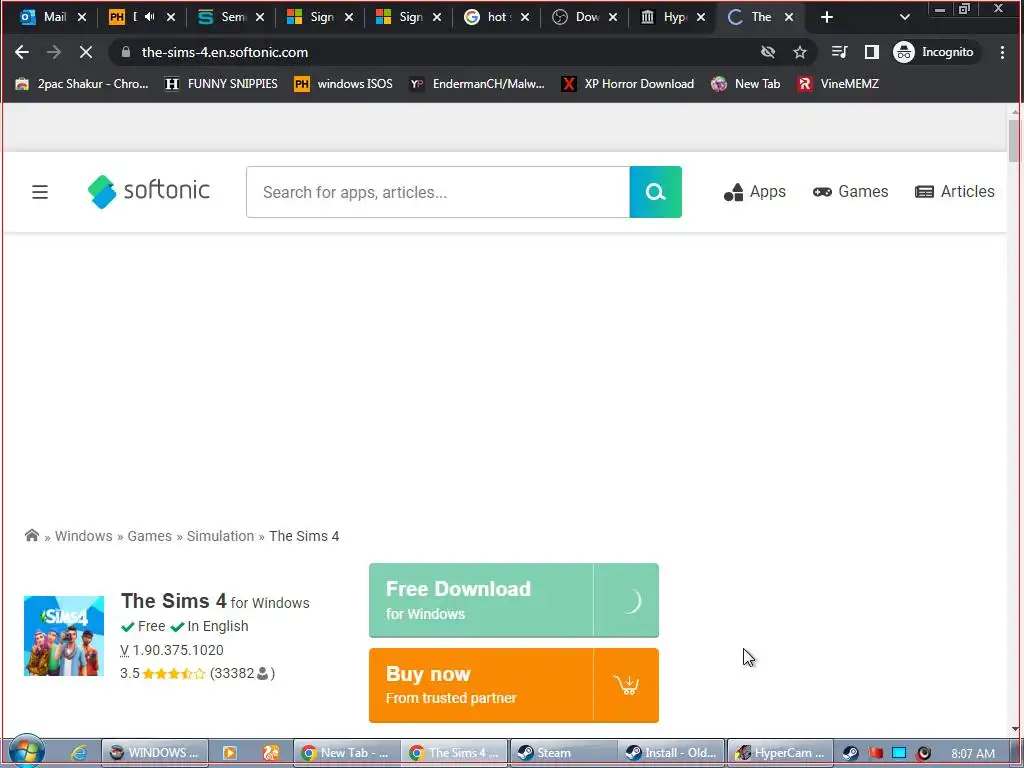Launch Internet Explorer from taskbar

(x=79, y=753)
